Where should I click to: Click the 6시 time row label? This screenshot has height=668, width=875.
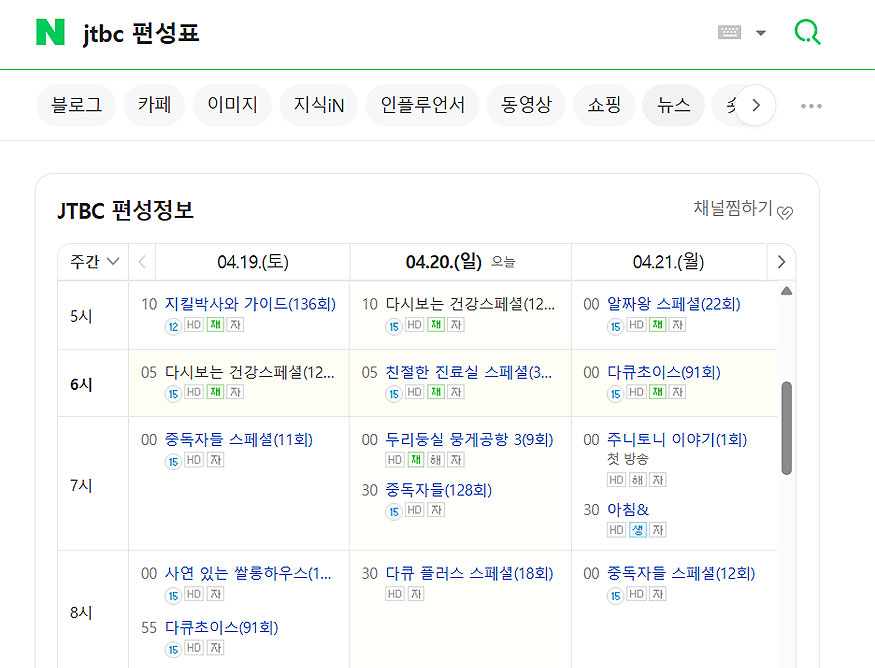coord(81,385)
